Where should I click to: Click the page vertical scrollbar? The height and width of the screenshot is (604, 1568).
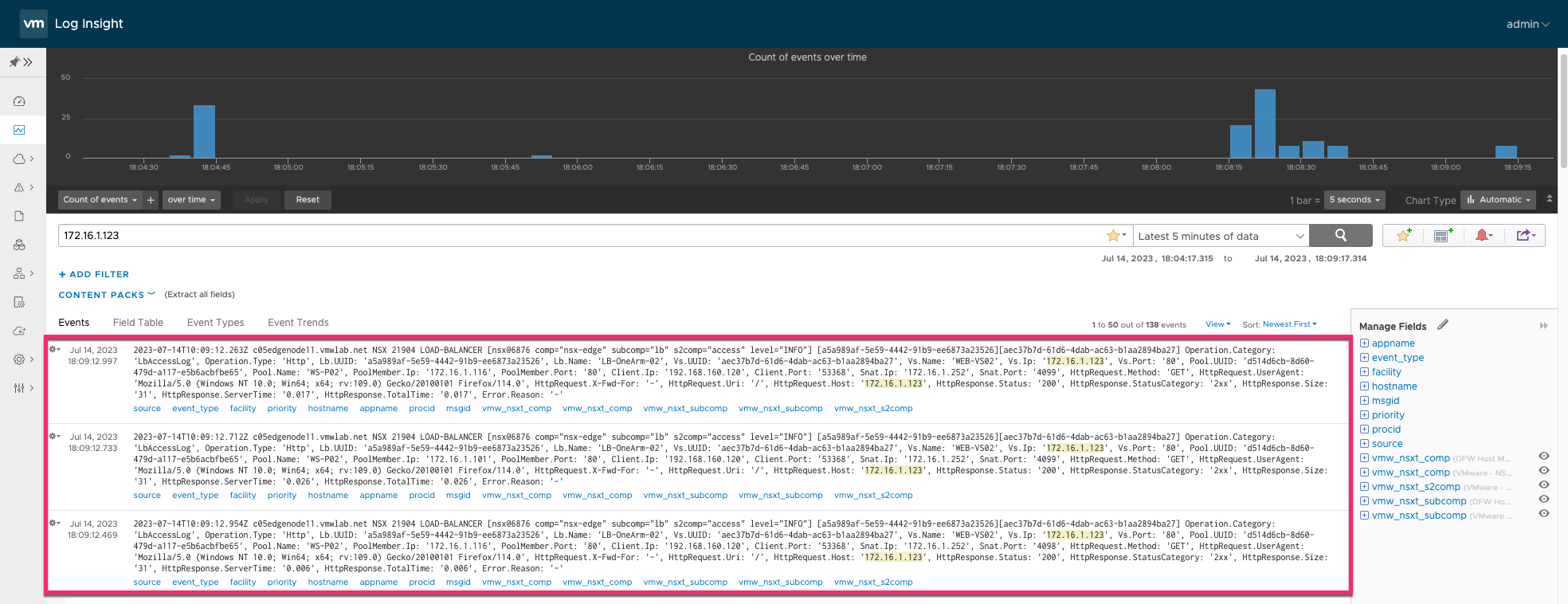pos(1563,112)
